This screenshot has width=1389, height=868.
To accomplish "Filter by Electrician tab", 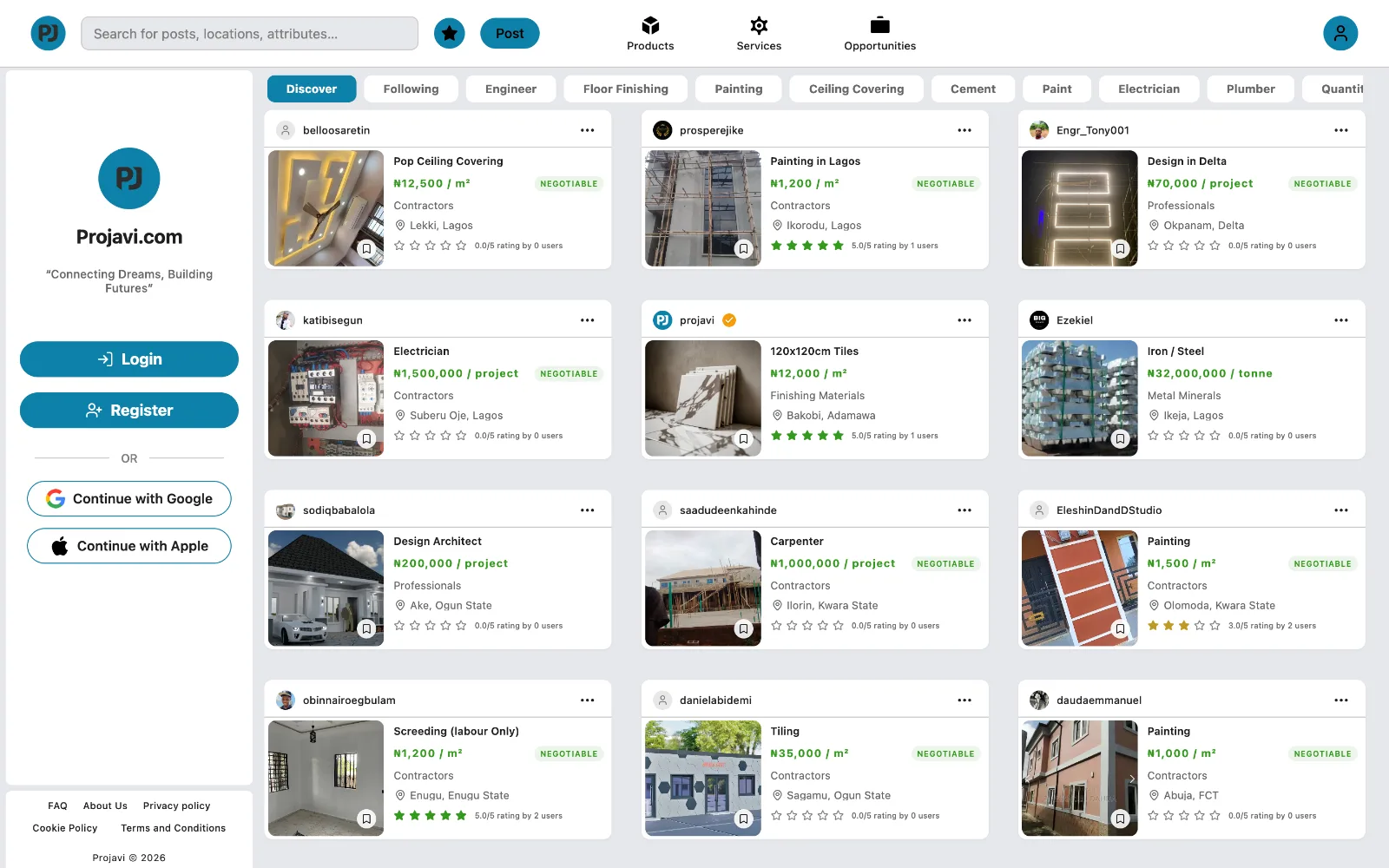I will pos(1149,89).
